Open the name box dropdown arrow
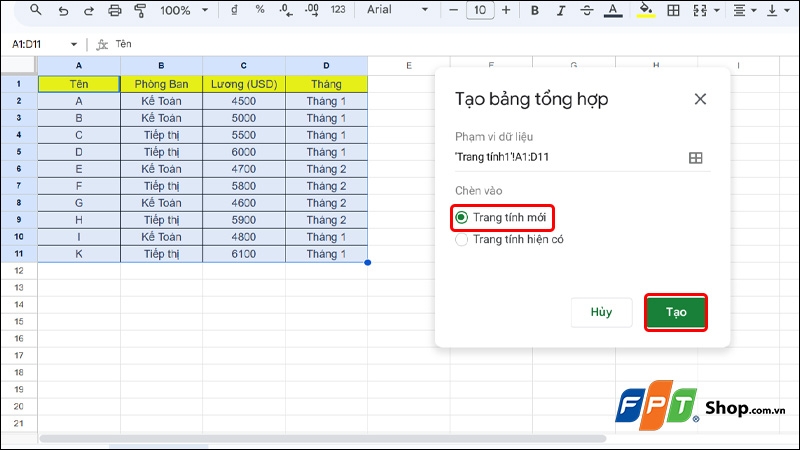This screenshot has height=450, width=800. click(x=74, y=44)
